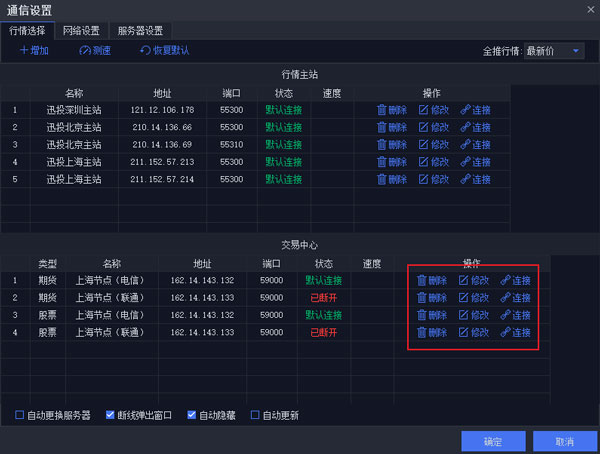Switch to the 网络设置 tab
The height and width of the screenshot is (454, 600).
pos(82,30)
